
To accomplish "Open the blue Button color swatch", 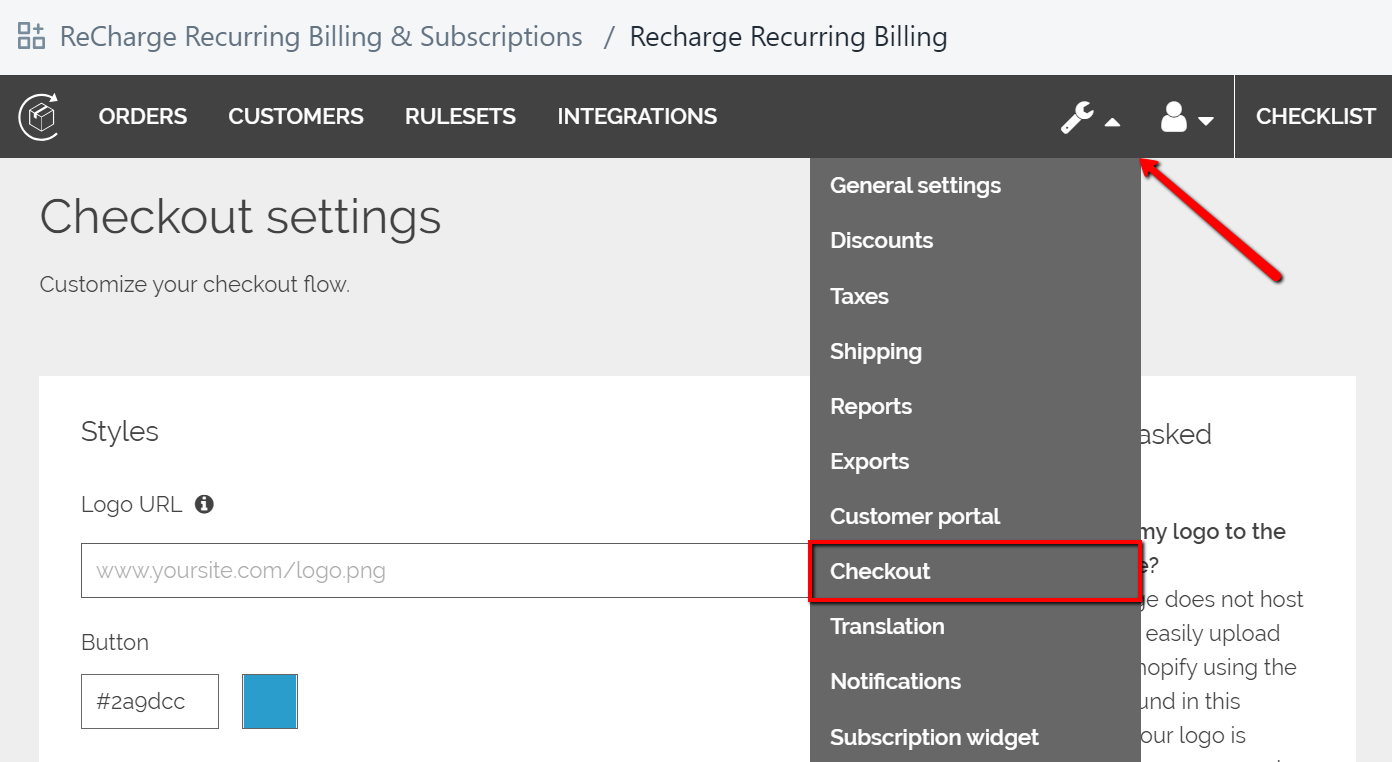I will click(x=270, y=701).
